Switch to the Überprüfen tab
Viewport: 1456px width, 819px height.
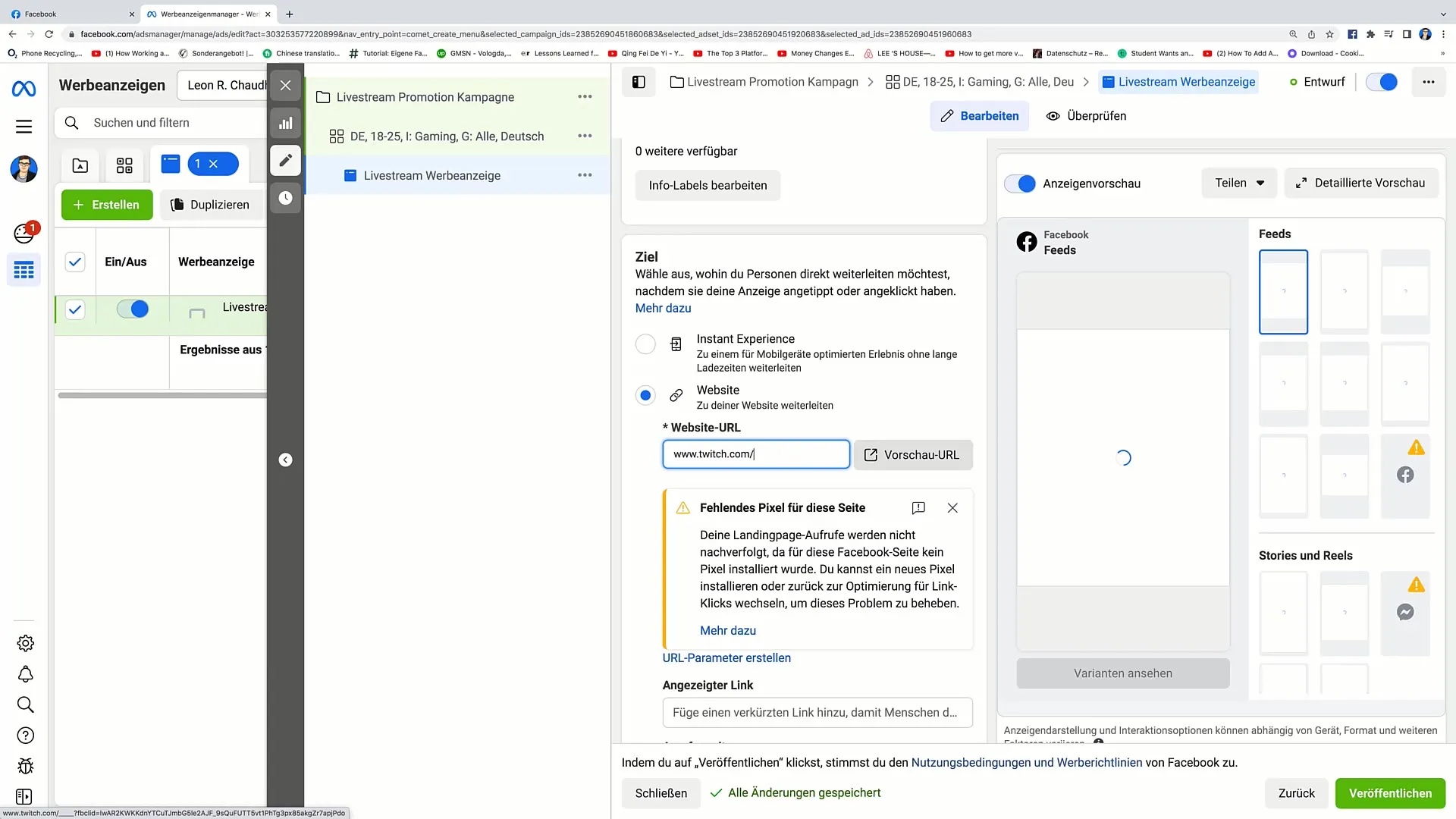(x=1086, y=116)
